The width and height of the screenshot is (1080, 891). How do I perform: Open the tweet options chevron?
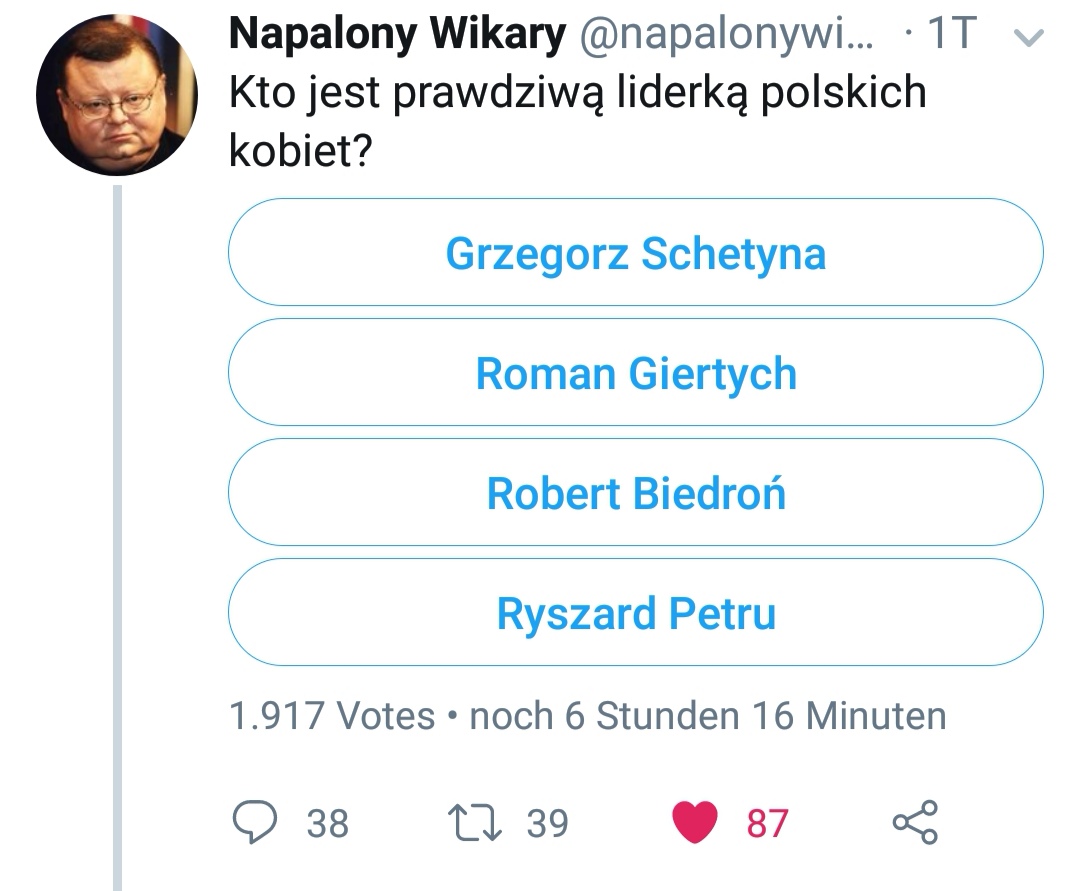click(x=1029, y=38)
